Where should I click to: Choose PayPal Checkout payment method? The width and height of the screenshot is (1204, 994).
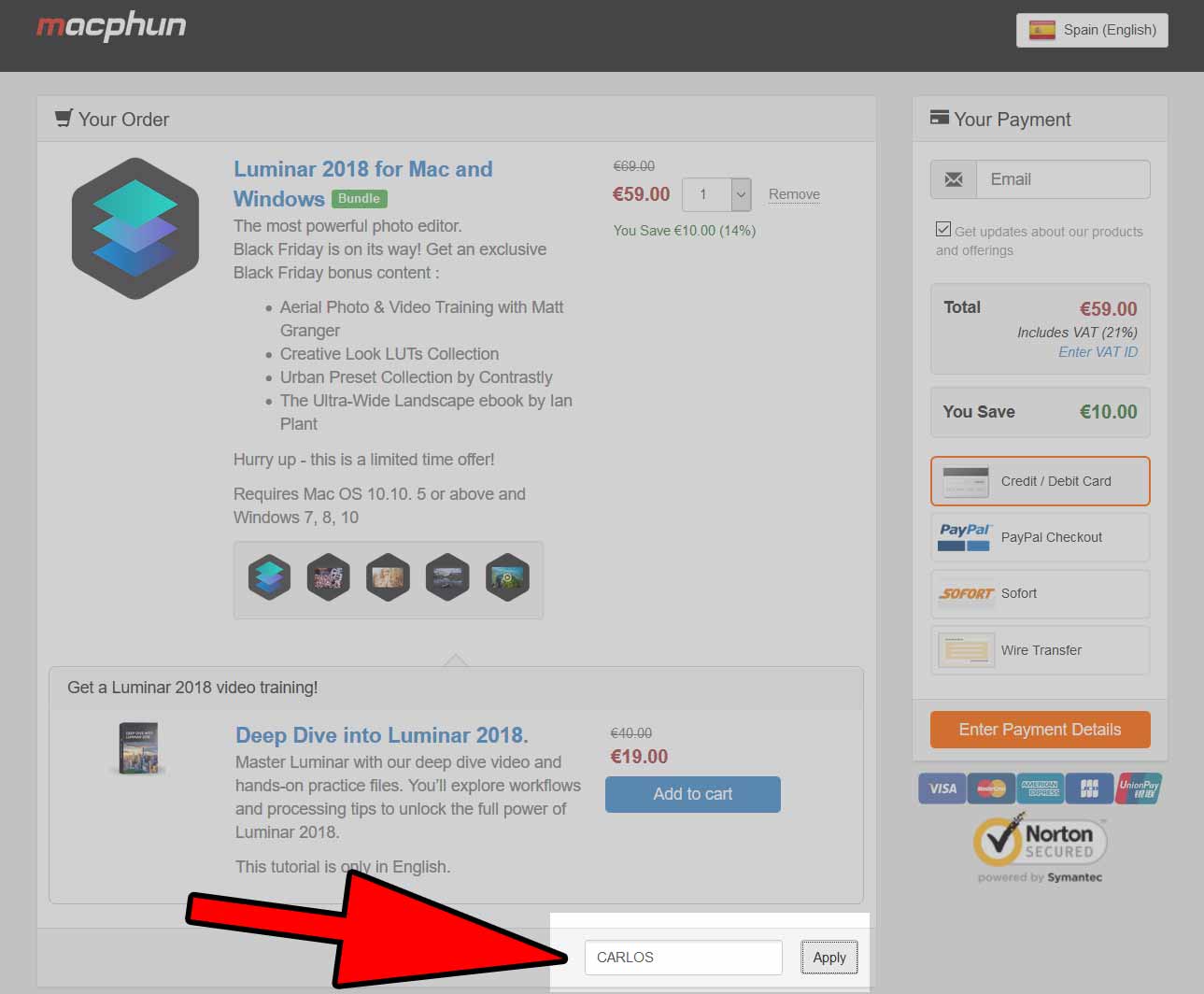coord(1041,537)
